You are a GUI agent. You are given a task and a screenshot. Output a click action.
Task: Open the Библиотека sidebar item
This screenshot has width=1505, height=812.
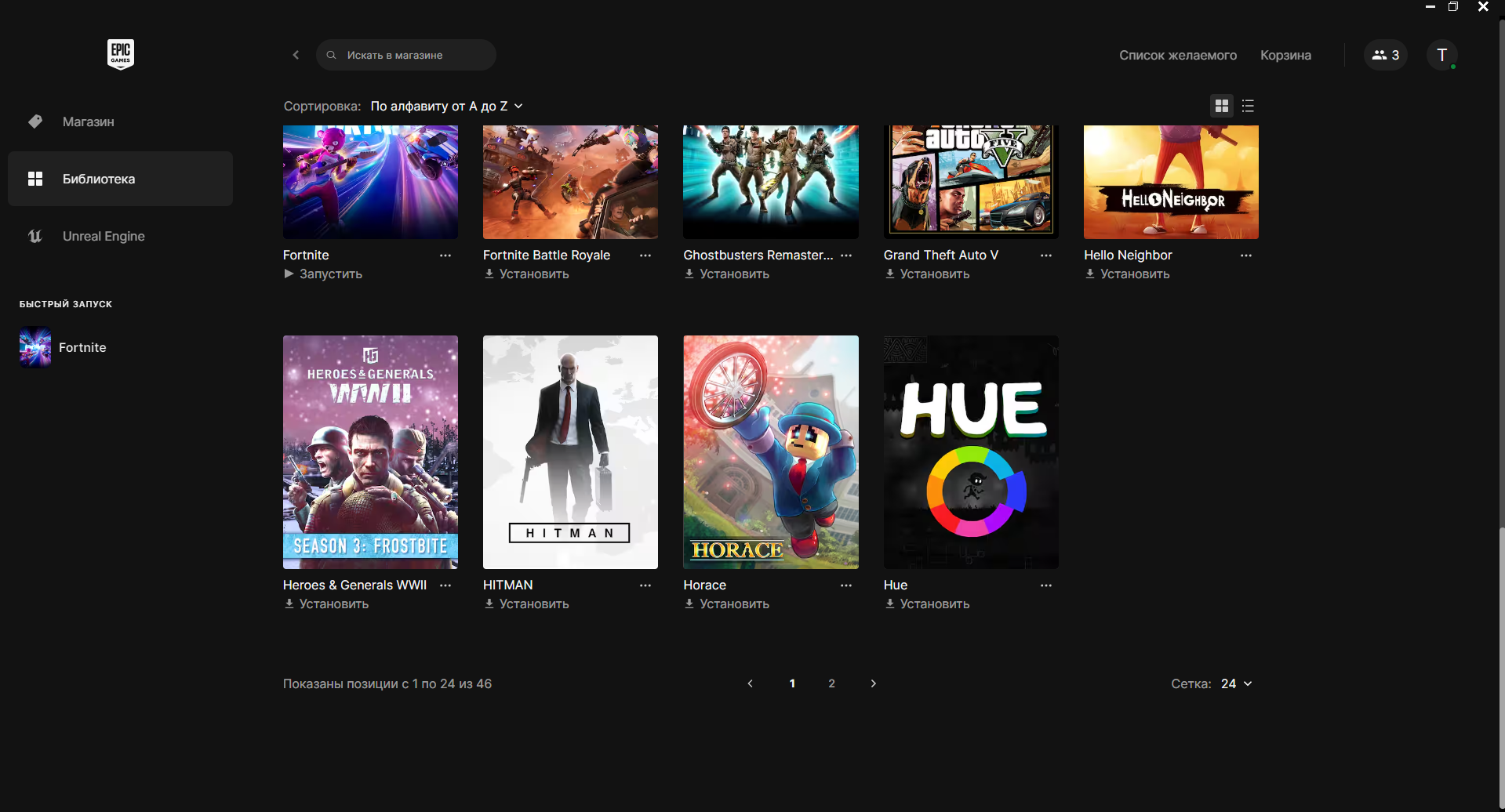tap(120, 179)
